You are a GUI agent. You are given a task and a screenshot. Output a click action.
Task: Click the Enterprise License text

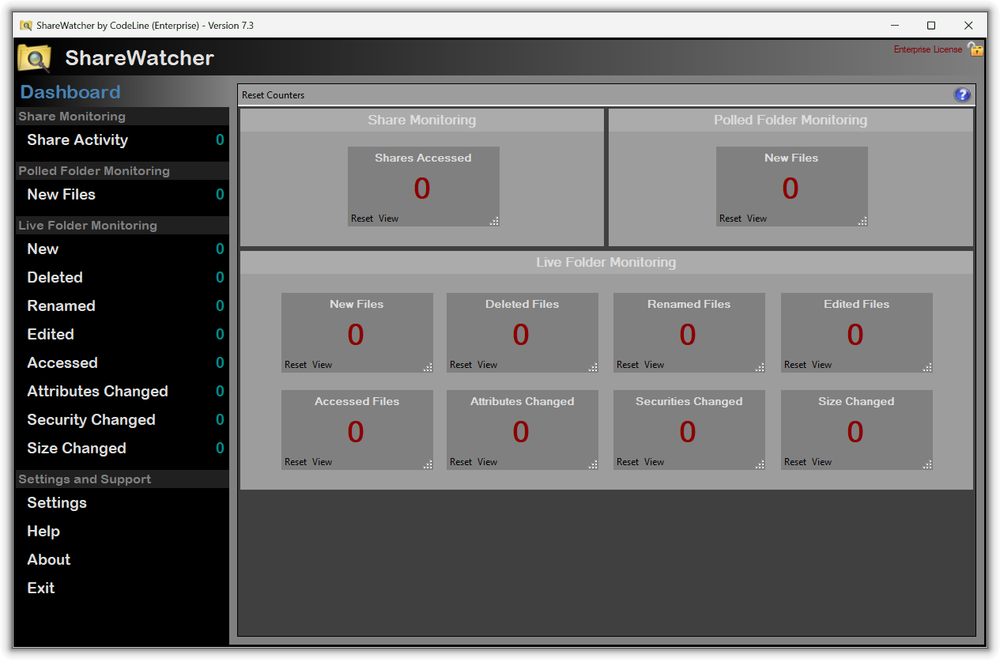(x=927, y=49)
